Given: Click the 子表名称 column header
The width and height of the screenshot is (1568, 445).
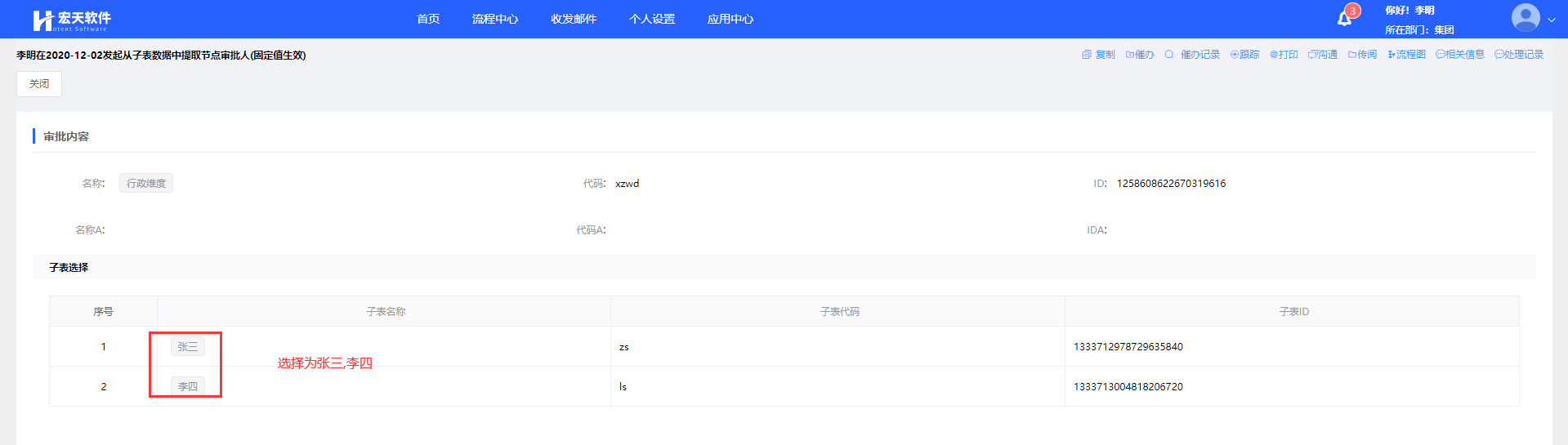Looking at the screenshot, I should (386, 312).
